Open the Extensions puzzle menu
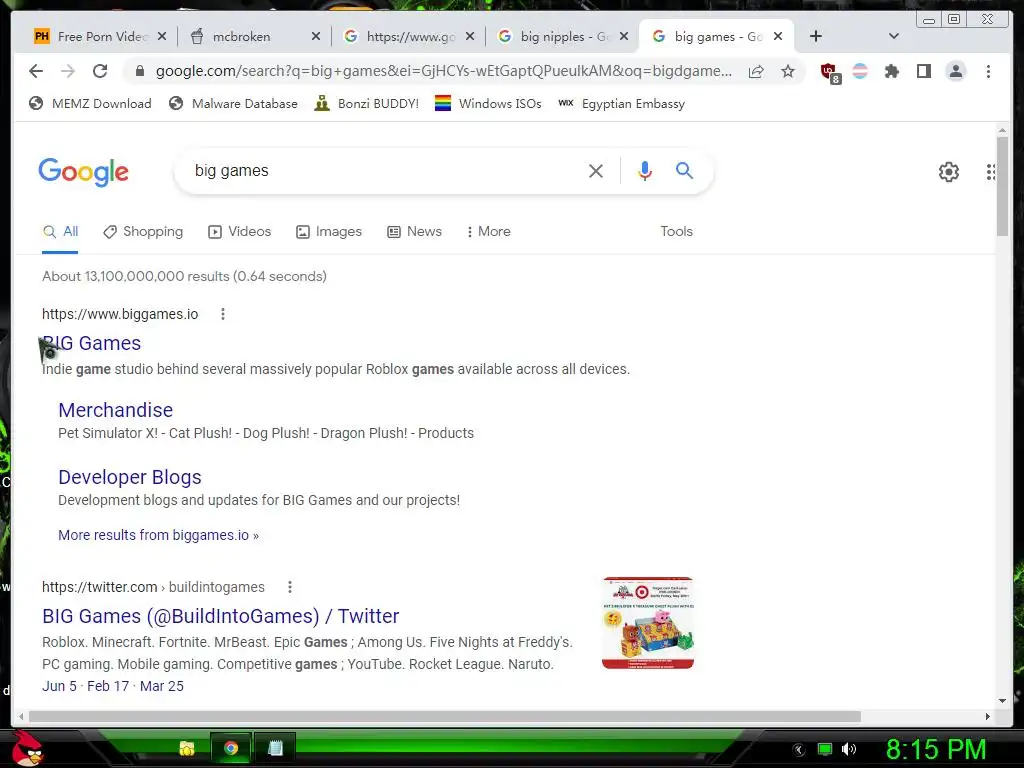The height and width of the screenshot is (768, 1024). pos(892,71)
